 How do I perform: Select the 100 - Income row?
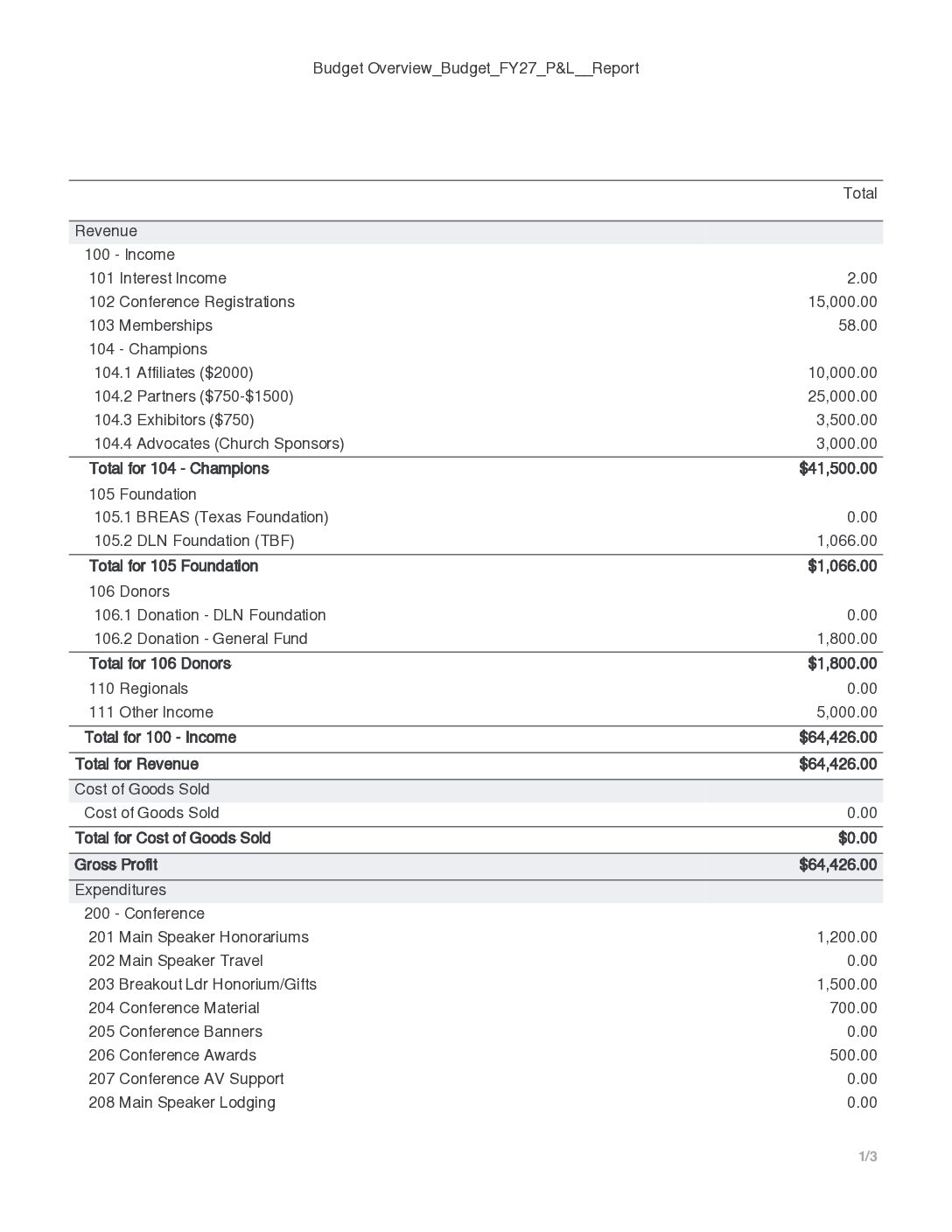coord(476,255)
